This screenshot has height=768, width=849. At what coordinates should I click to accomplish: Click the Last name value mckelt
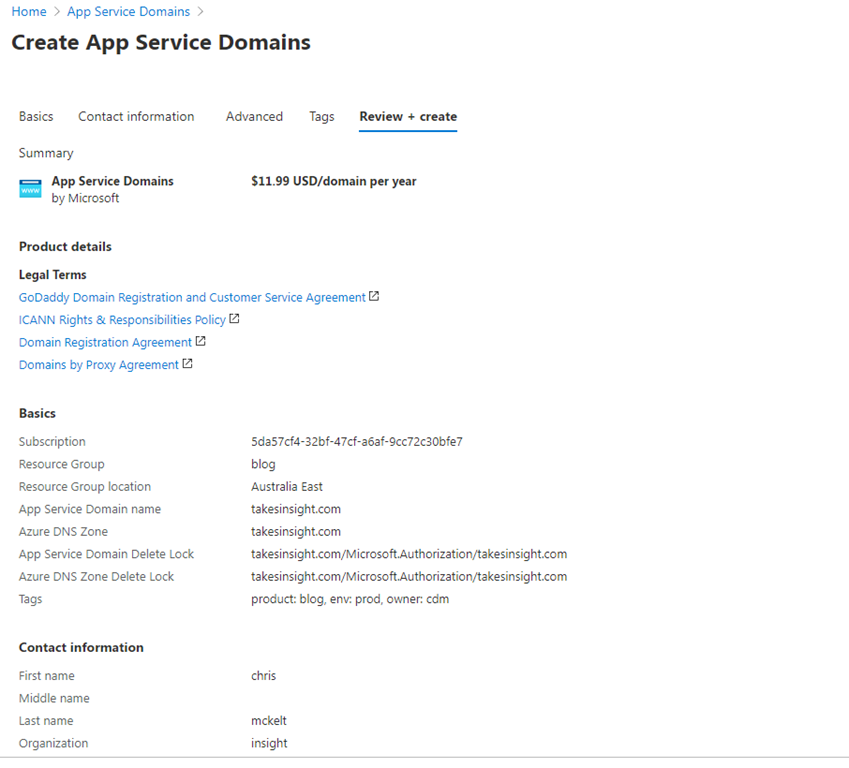pos(269,720)
